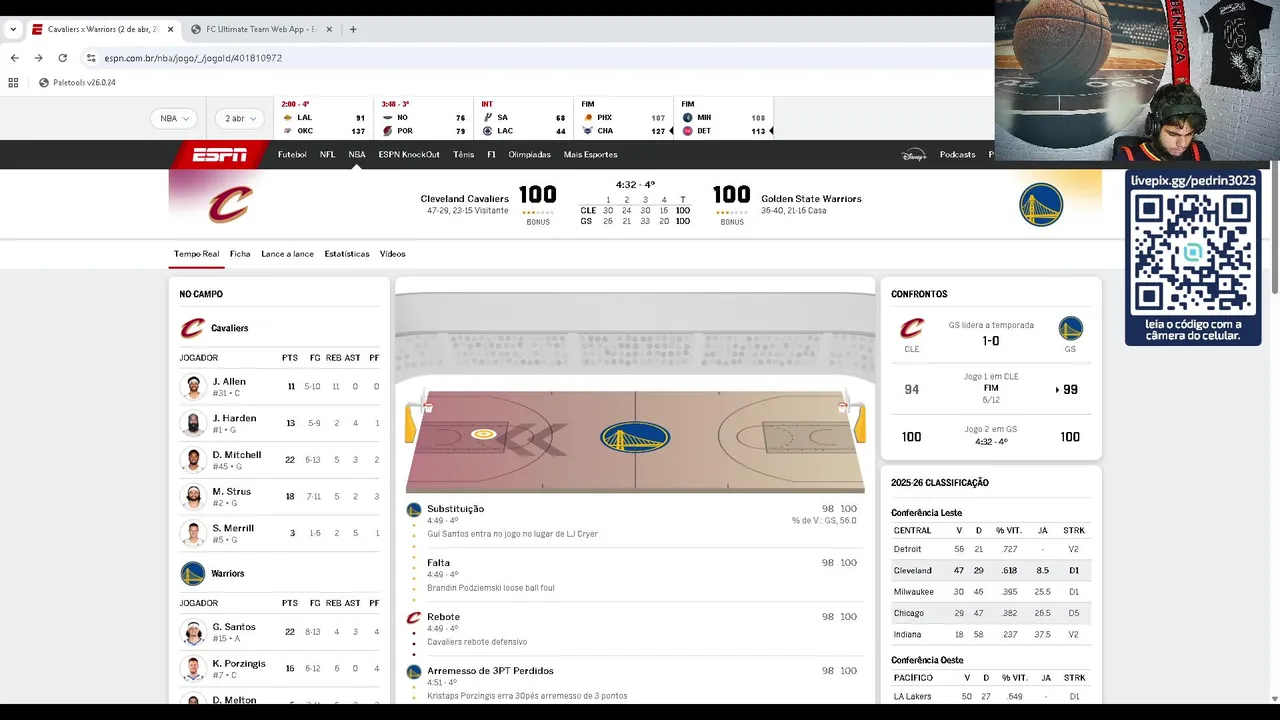The width and height of the screenshot is (1280, 720).
Task: Click Detroit row in Central standings
Action: (991, 549)
